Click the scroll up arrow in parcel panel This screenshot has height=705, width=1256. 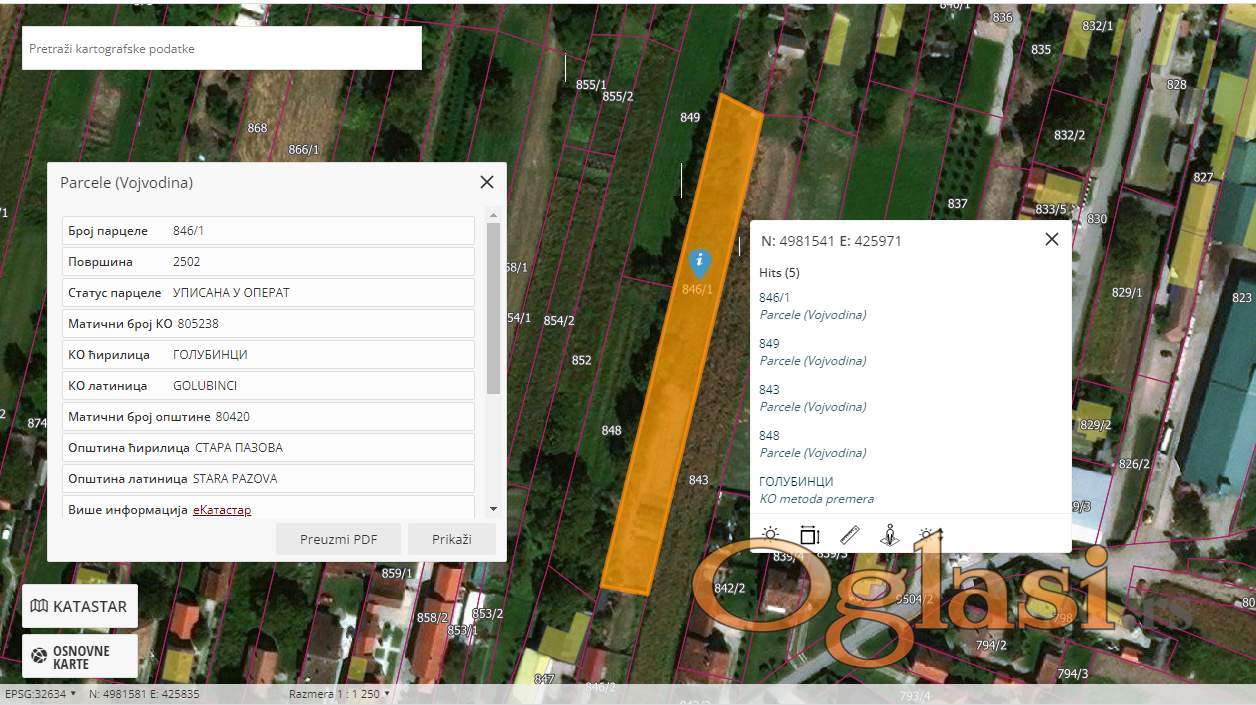click(x=493, y=215)
